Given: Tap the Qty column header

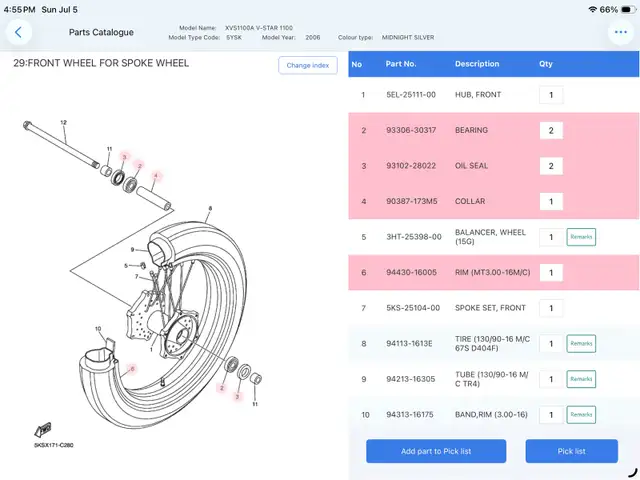Looking at the screenshot, I should [546, 64].
